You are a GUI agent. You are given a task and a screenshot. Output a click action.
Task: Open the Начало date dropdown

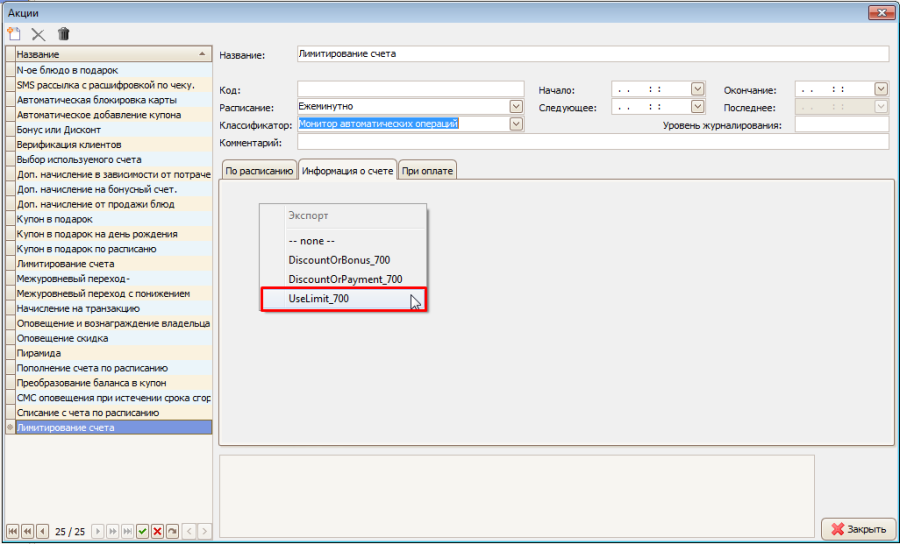697,88
